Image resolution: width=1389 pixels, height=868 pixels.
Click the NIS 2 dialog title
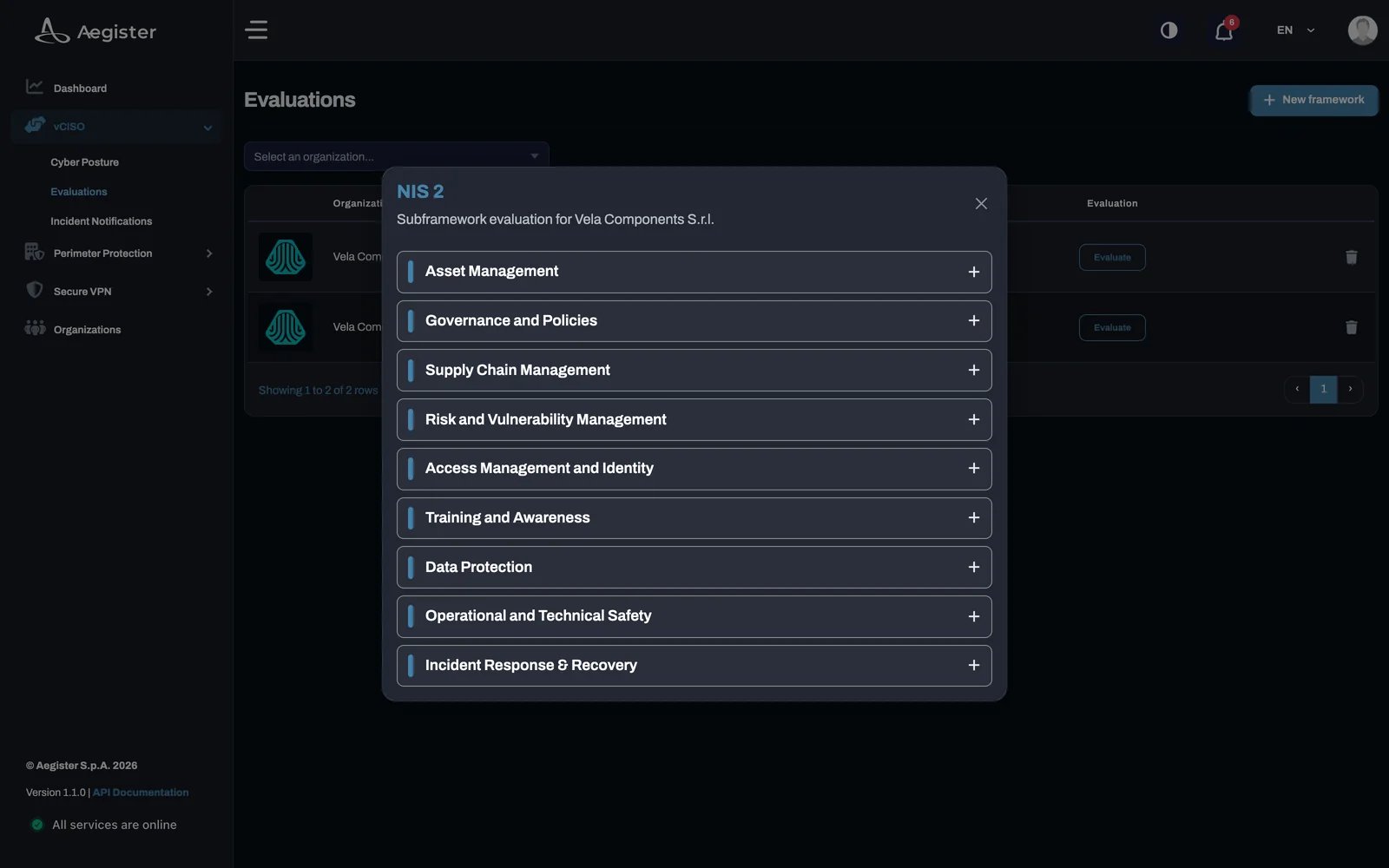tap(420, 192)
